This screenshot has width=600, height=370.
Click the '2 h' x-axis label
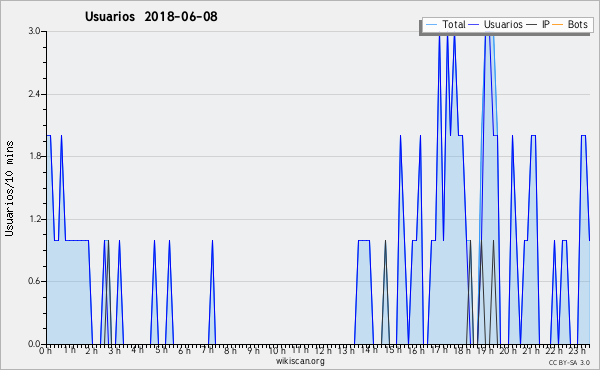click(x=91, y=351)
